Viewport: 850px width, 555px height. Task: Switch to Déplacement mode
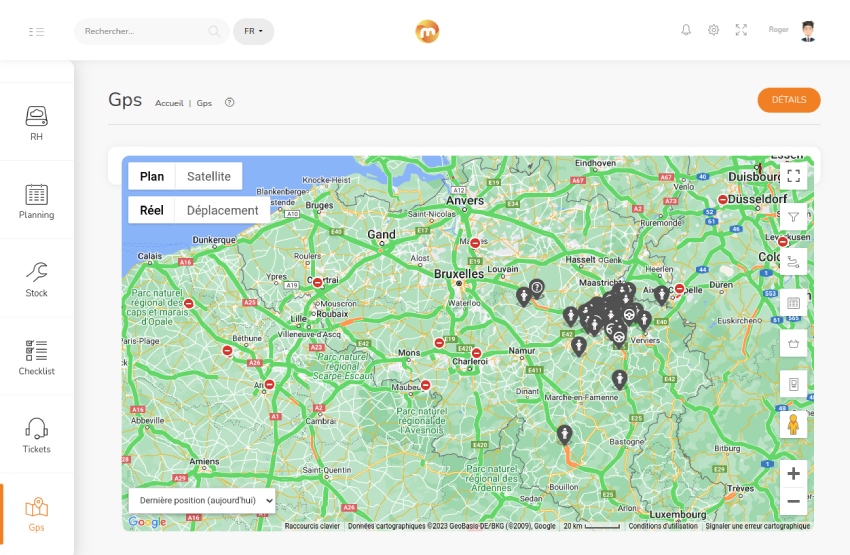coord(222,210)
